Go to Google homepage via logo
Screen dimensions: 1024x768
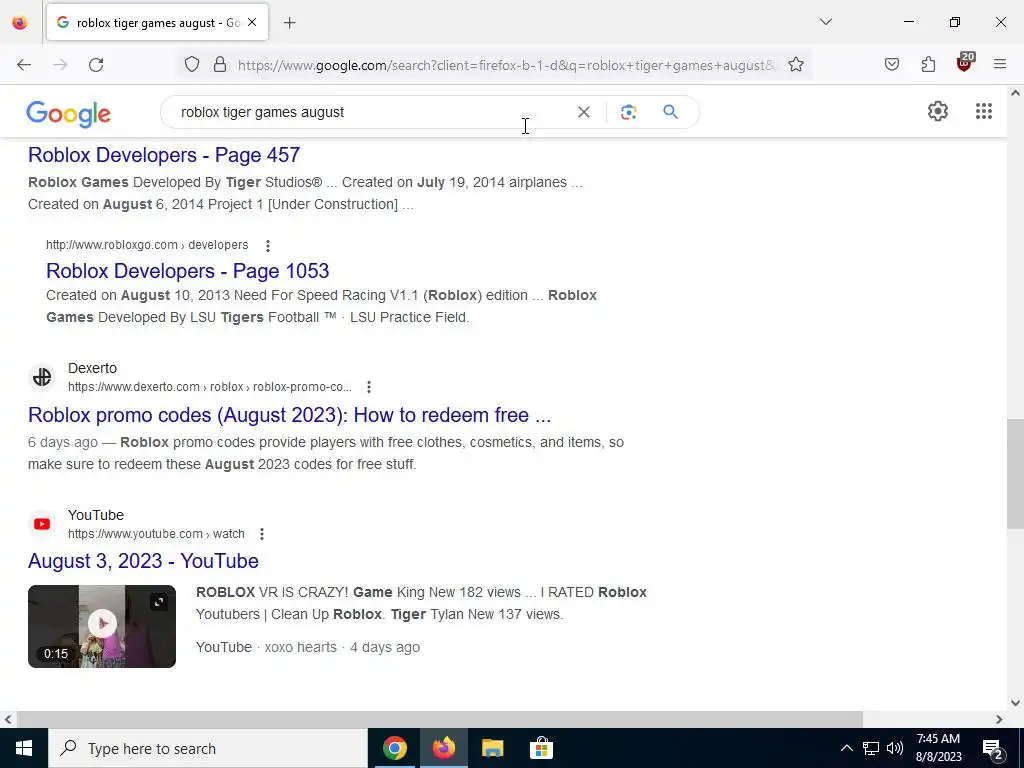(x=69, y=114)
